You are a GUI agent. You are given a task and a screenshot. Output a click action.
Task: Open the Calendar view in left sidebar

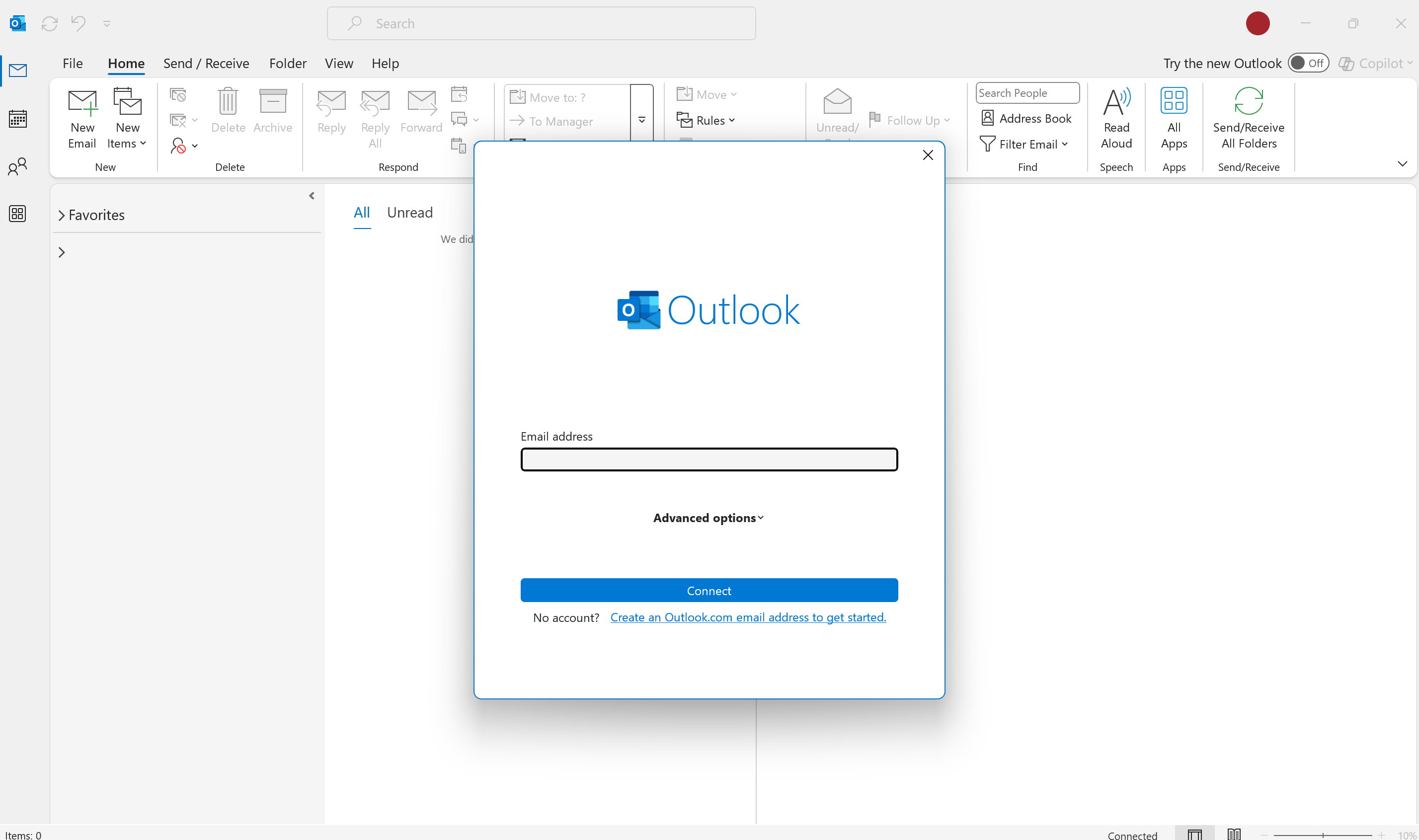[x=18, y=119]
